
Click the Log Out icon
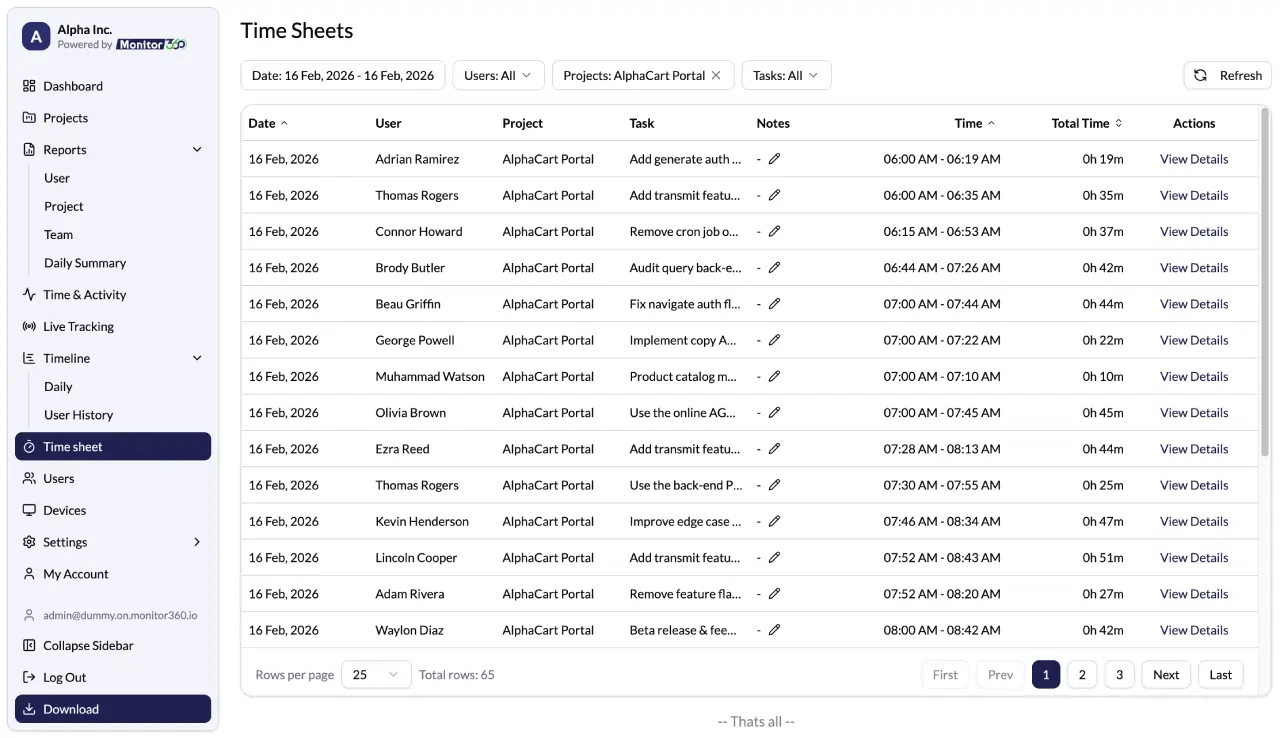[x=30, y=677]
